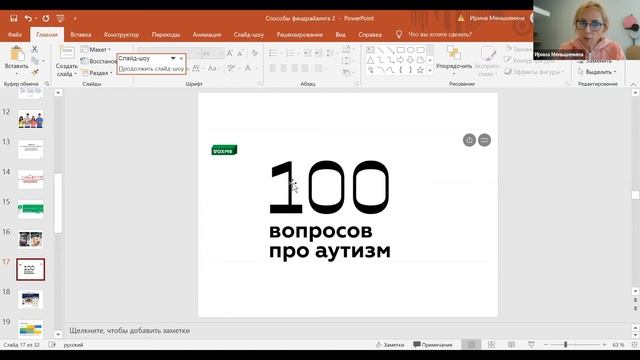640x360 pixels.
Task: Click the round upload icon on slide
Action: [x=469, y=140]
